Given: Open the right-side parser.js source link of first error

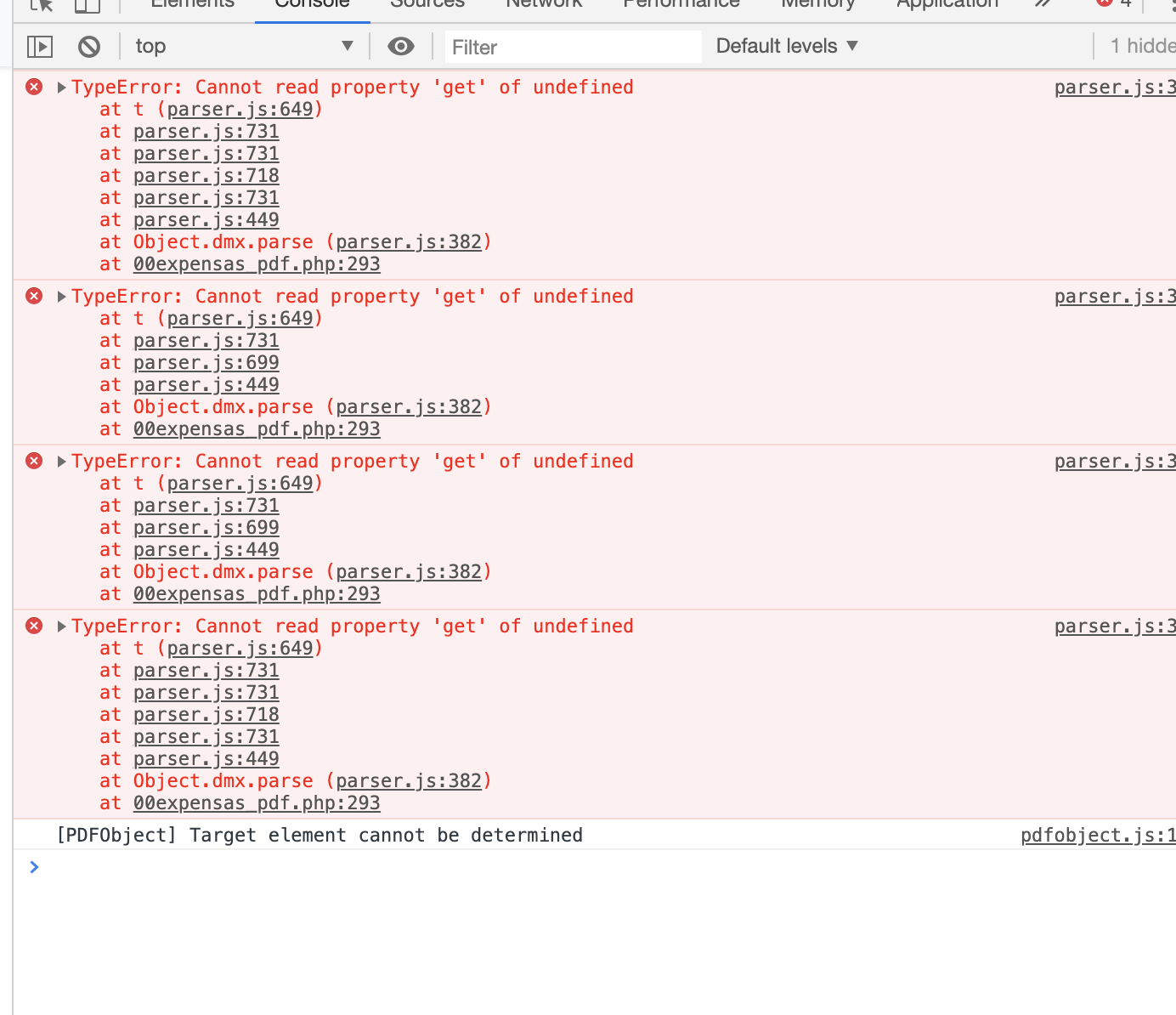Looking at the screenshot, I should [x=1115, y=88].
